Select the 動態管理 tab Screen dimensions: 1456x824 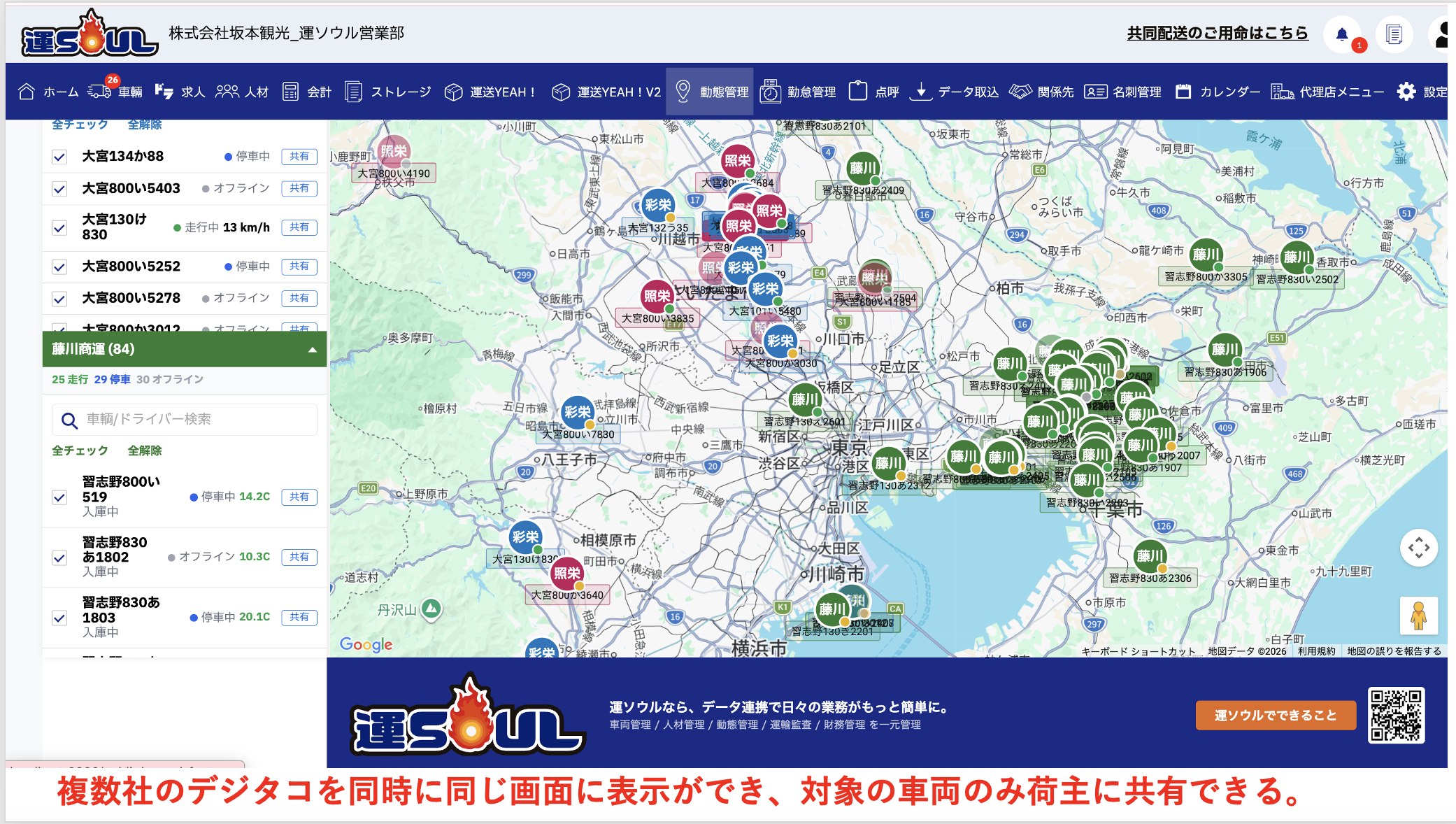(x=710, y=92)
